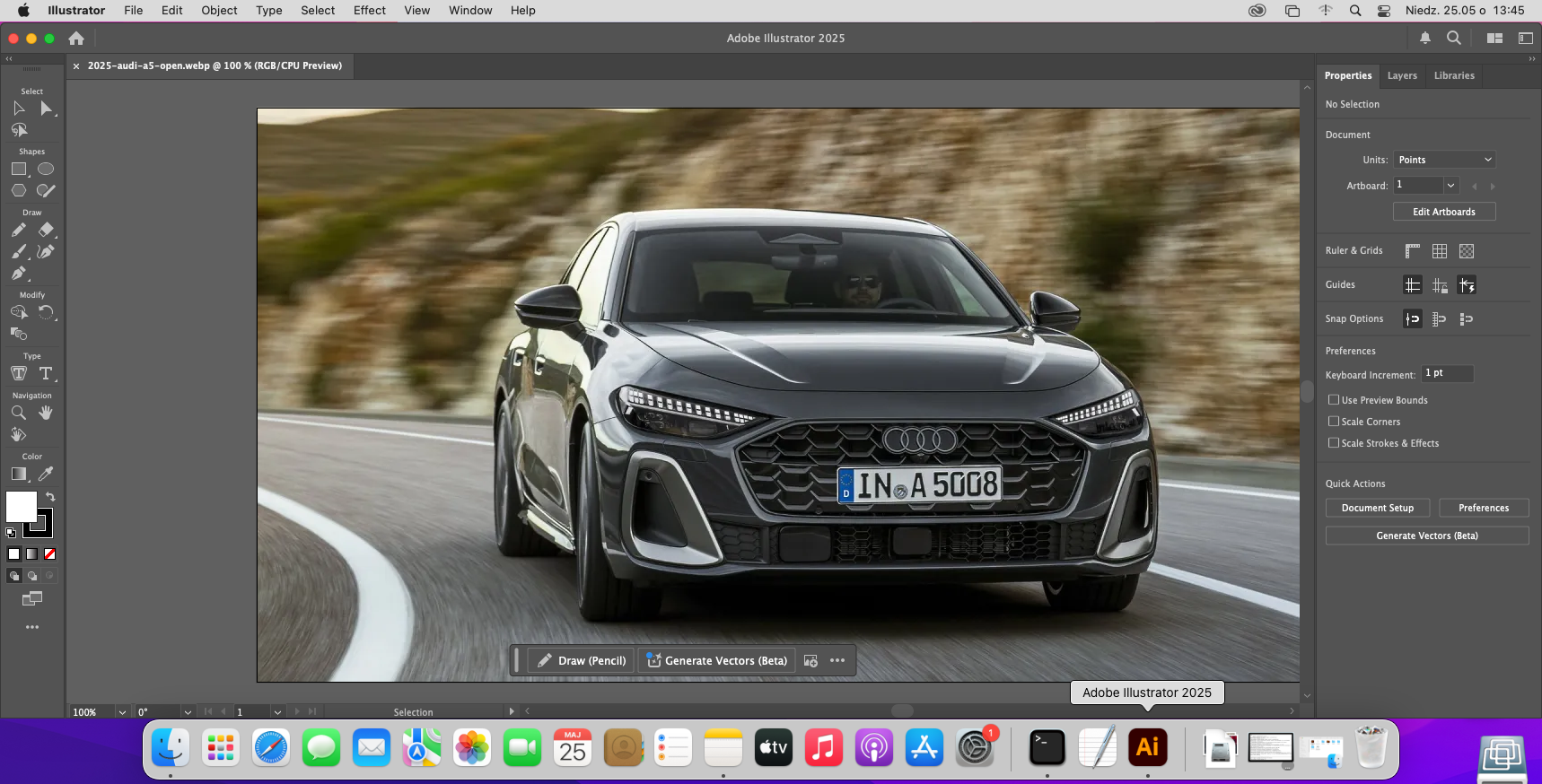Open the search icon in app bar
This screenshot has height=784, width=1542.
point(1454,38)
